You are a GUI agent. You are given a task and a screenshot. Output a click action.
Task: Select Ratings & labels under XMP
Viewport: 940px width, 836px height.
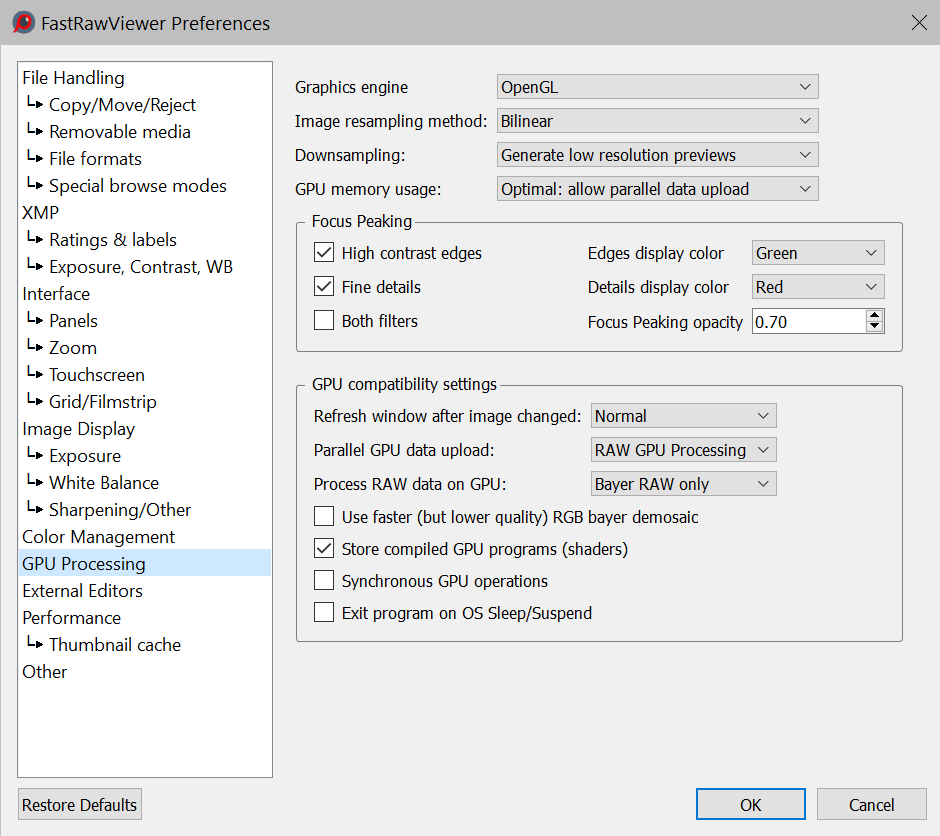(x=112, y=240)
